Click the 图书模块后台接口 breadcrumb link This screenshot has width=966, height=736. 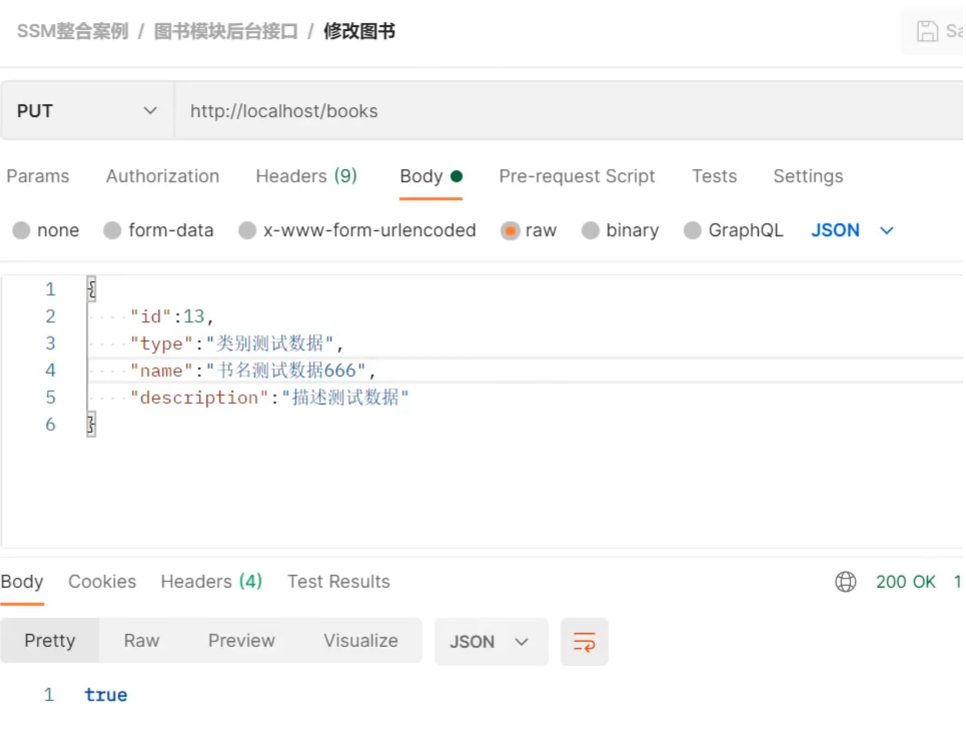pos(226,31)
